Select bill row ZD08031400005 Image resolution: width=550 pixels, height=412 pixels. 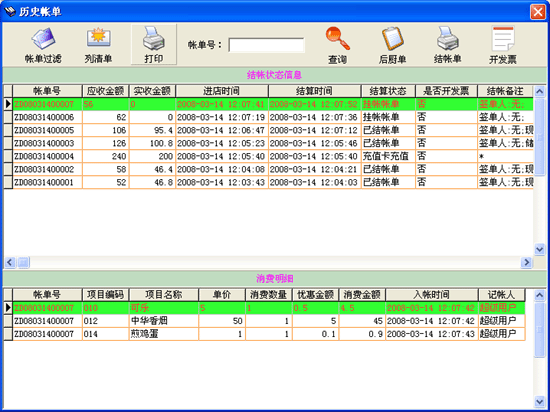tap(268, 130)
